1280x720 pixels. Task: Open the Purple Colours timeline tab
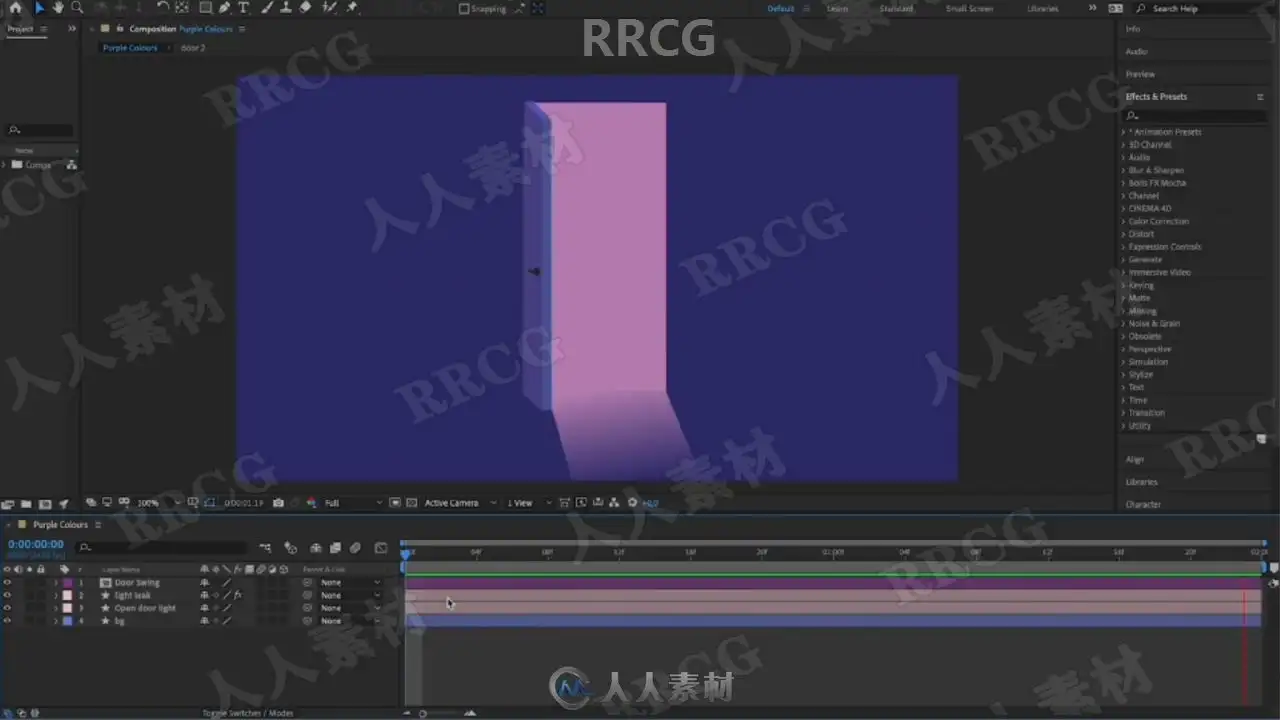click(x=60, y=525)
